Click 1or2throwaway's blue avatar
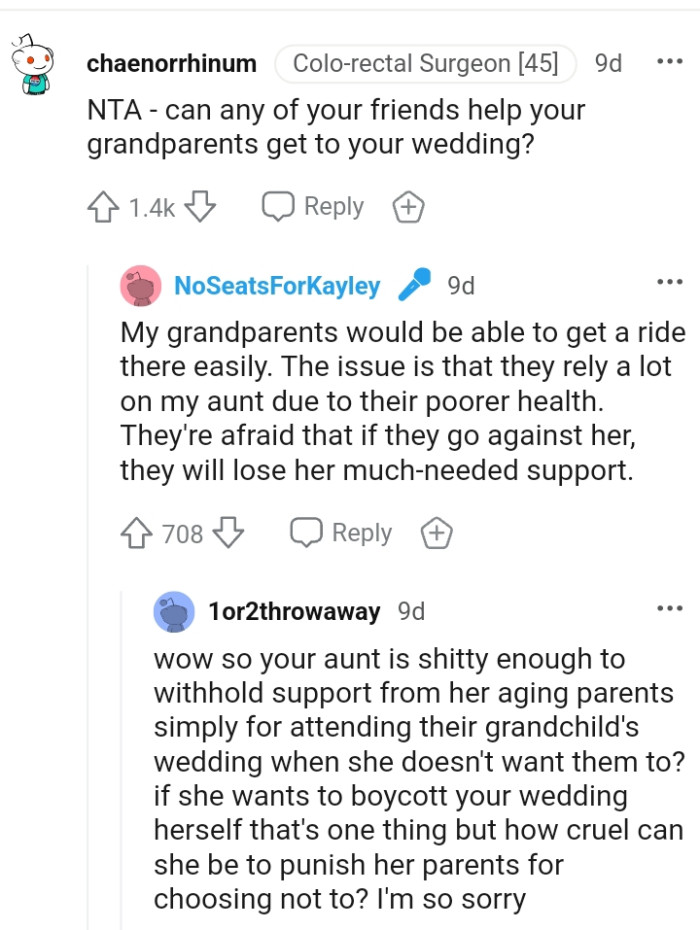Image resolution: width=700 pixels, height=930 pixels. pos(175,611)
